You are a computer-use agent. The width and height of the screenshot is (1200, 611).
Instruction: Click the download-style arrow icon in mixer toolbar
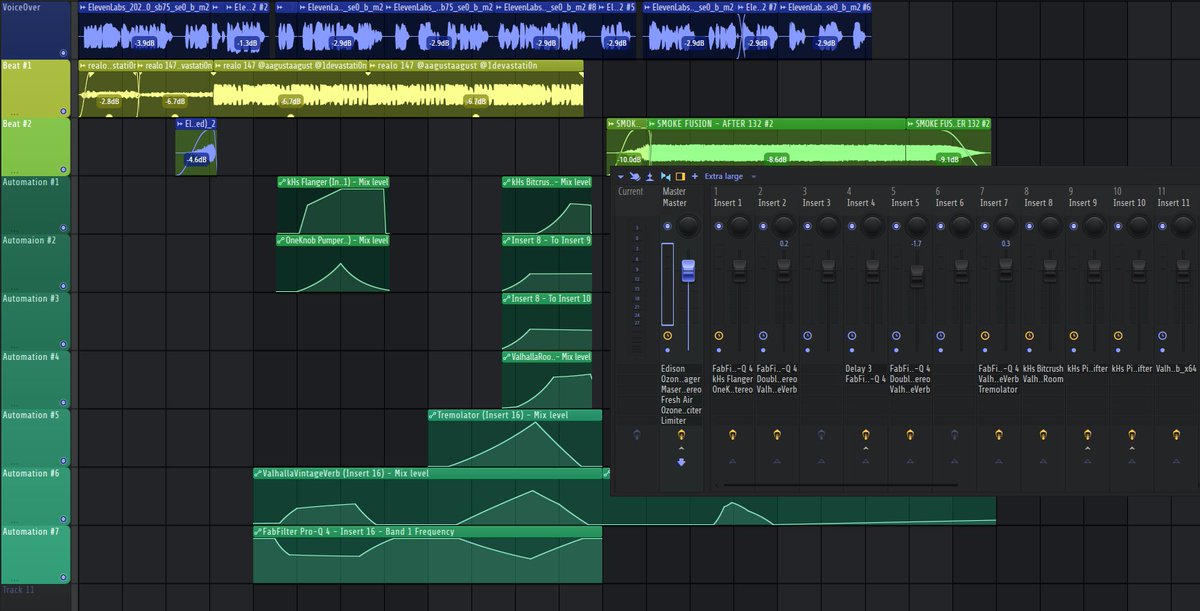click(x=650, y=176)
